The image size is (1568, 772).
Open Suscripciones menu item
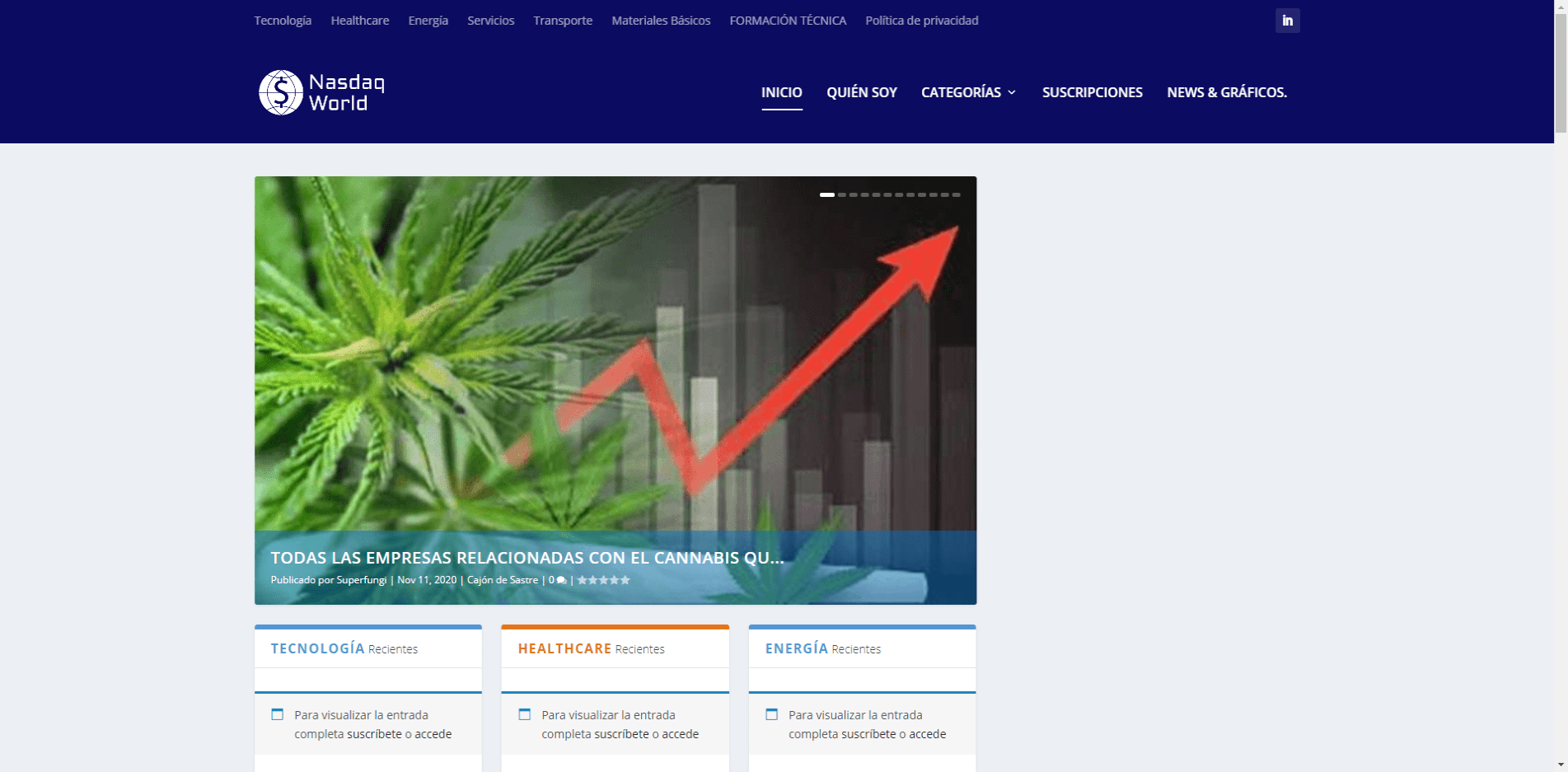[1092, 92]
